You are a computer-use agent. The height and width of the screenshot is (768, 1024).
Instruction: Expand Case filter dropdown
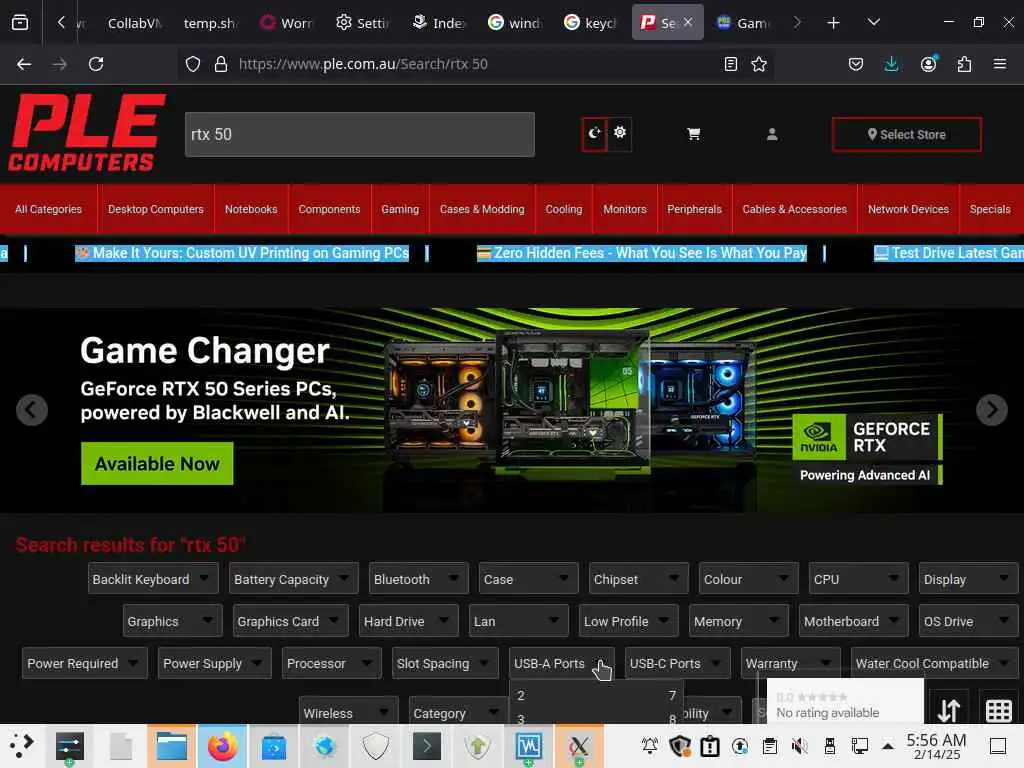click(x=528, y=579)
